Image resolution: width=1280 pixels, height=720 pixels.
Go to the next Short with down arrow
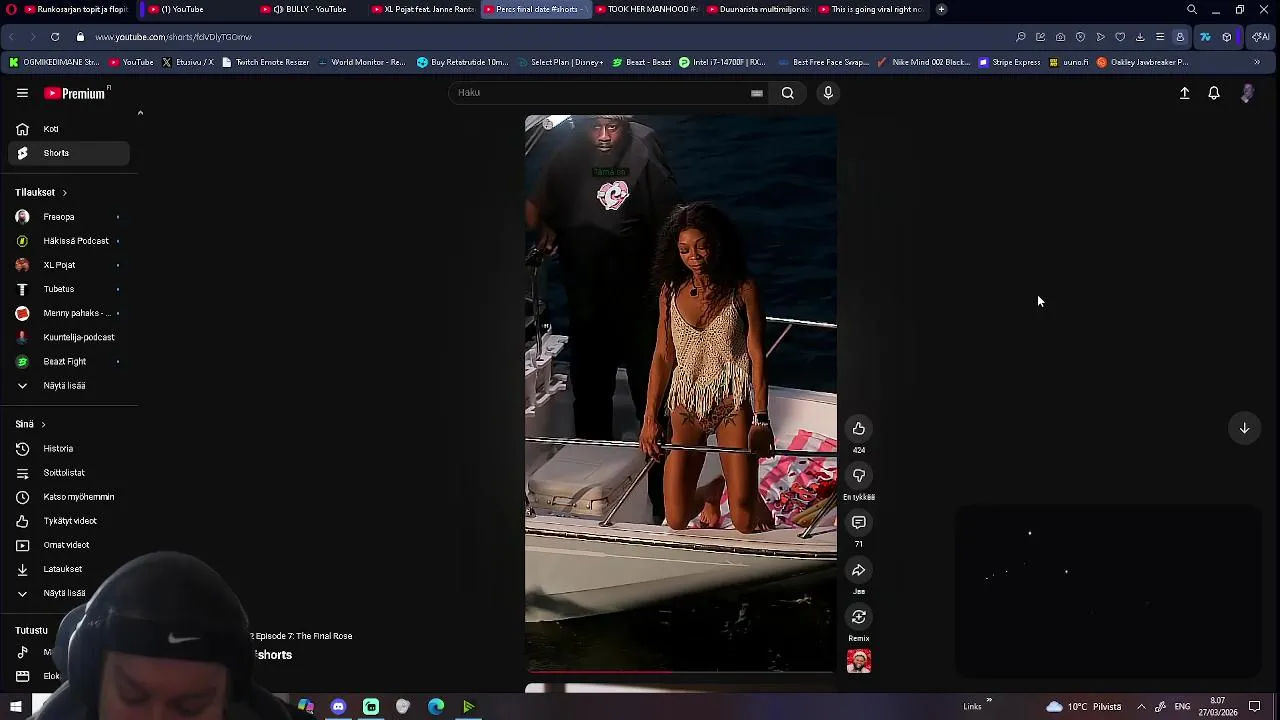point(1244,428)
